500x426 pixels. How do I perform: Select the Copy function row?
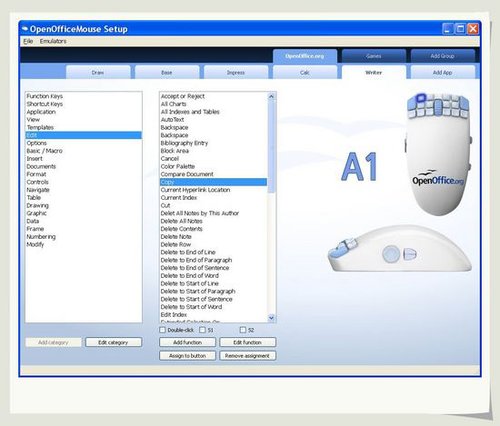[x=213, y=182]
